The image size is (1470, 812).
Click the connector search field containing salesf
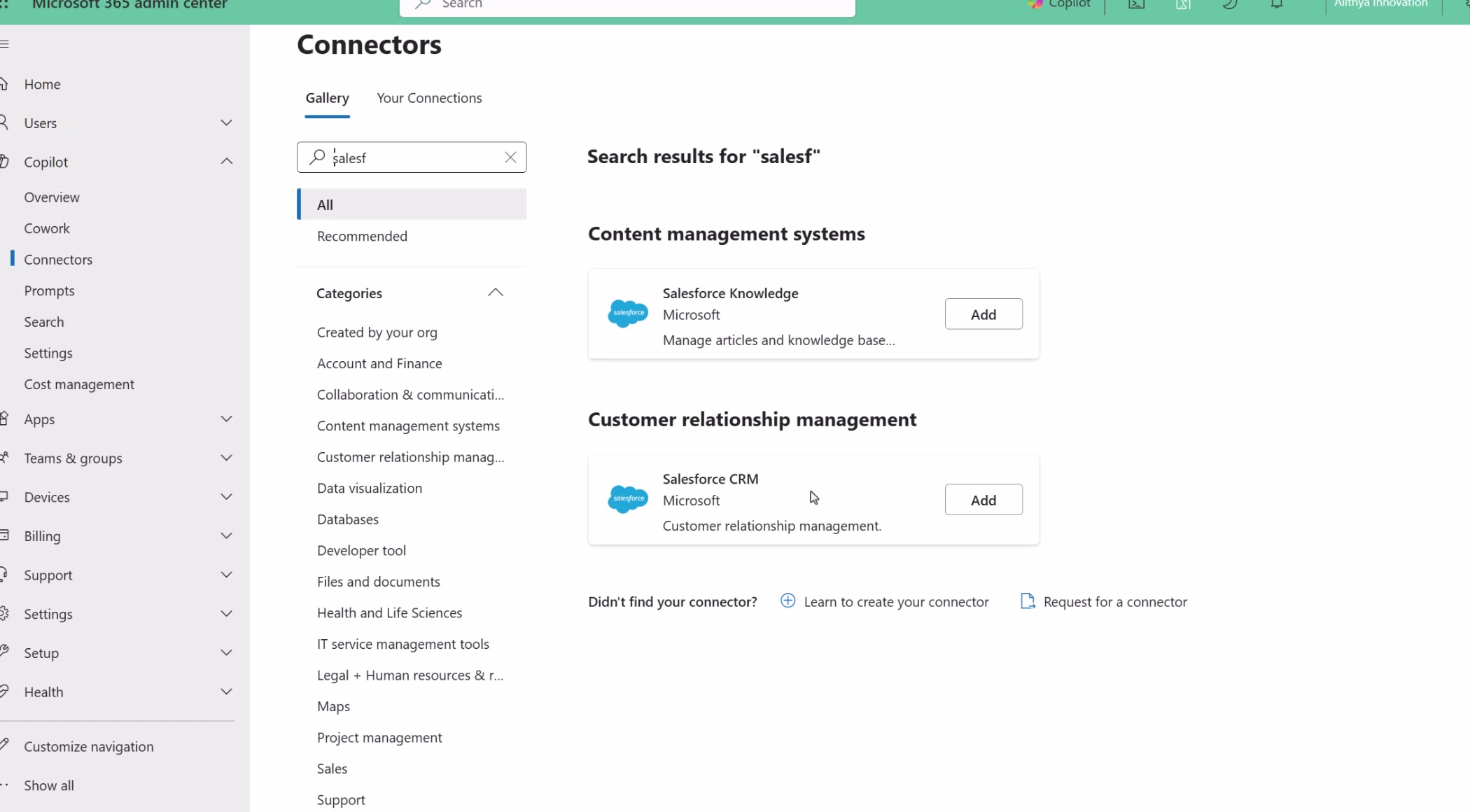tap(412, 157)
